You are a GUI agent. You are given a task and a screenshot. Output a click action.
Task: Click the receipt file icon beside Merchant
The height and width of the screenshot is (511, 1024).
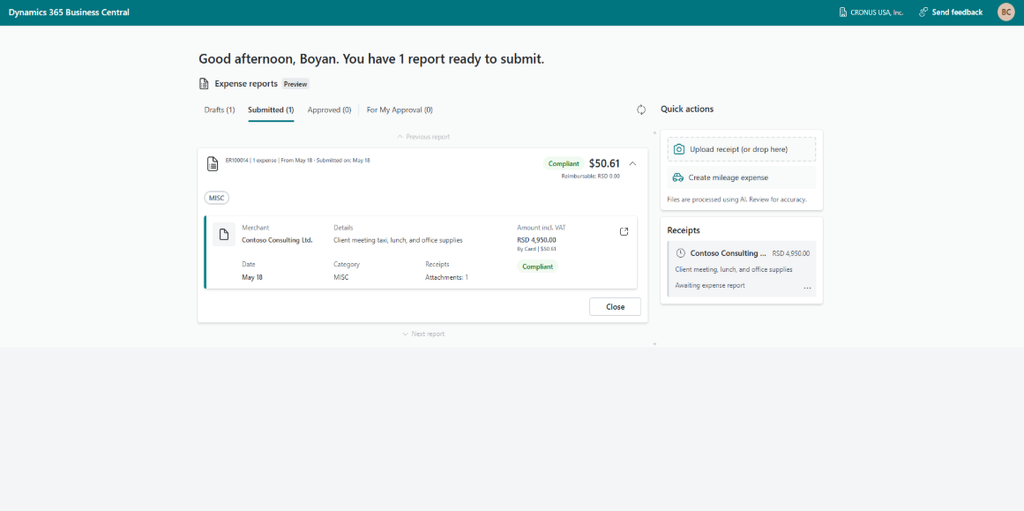223,235
